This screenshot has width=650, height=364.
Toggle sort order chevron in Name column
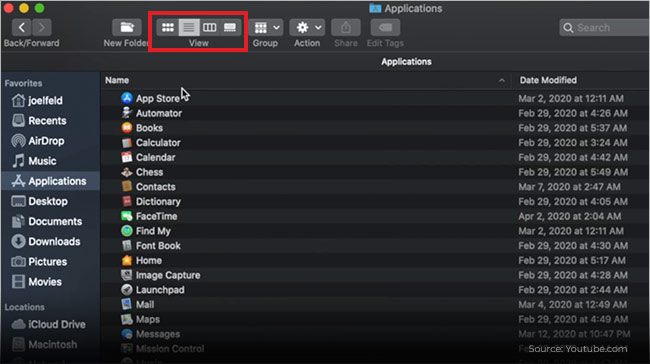pyautogui.click(x=502, y=80)
